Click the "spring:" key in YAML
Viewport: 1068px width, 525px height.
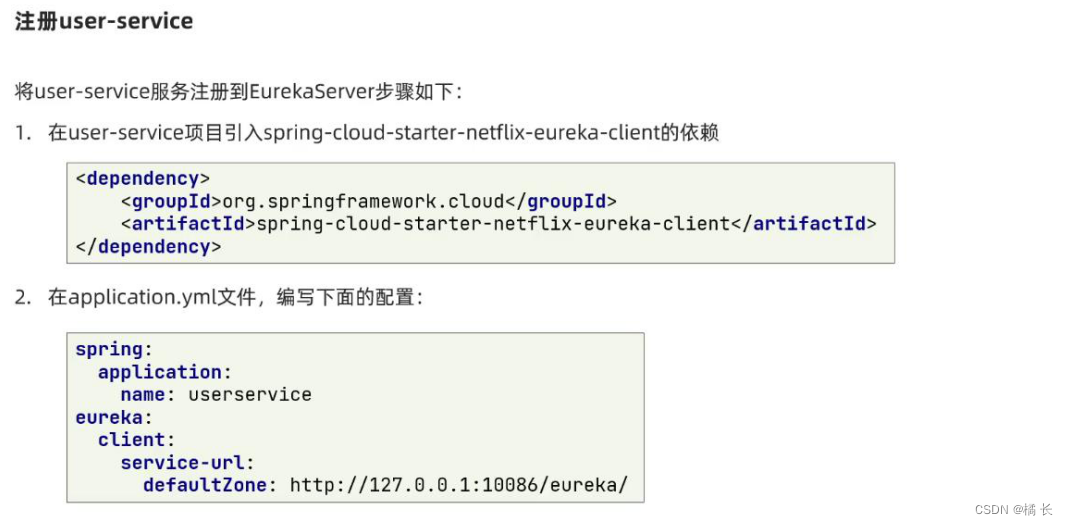[x=113, y=350]
